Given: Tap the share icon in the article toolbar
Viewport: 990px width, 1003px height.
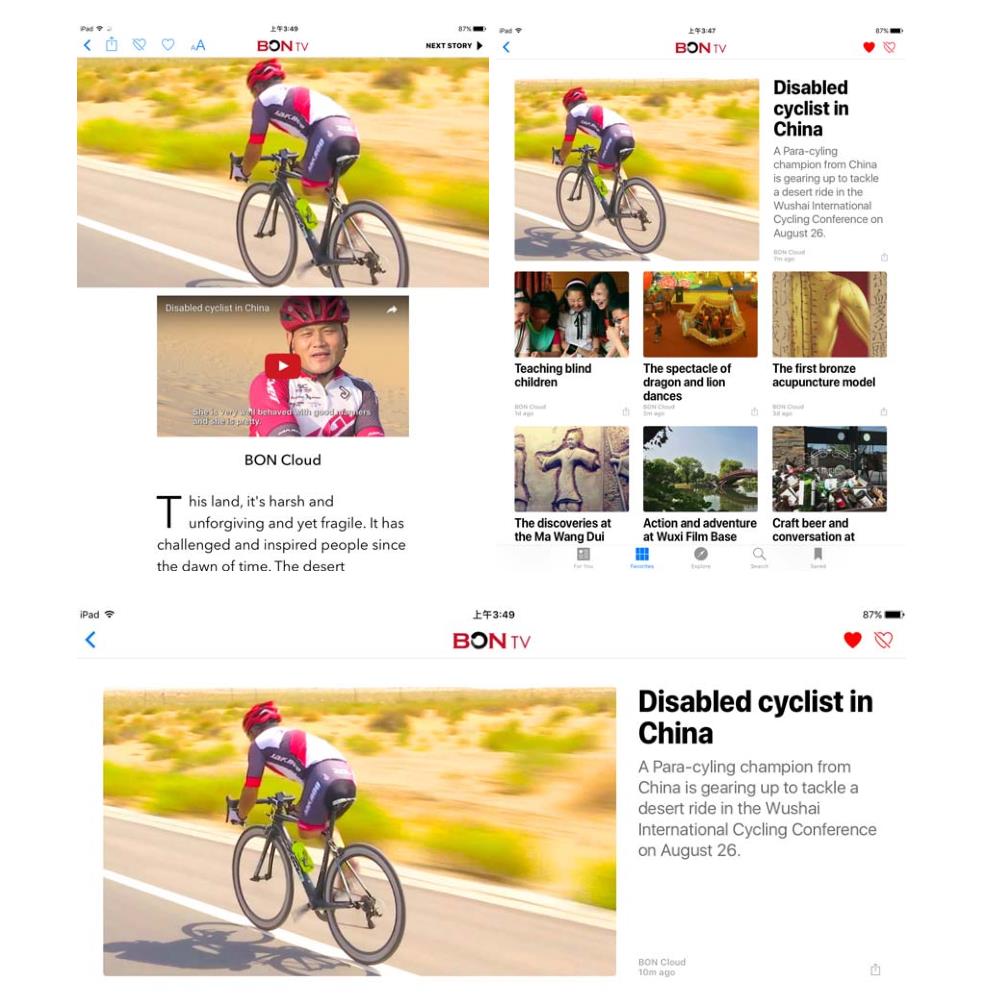Looking at the screenshot, I should (x=111, y=44).
